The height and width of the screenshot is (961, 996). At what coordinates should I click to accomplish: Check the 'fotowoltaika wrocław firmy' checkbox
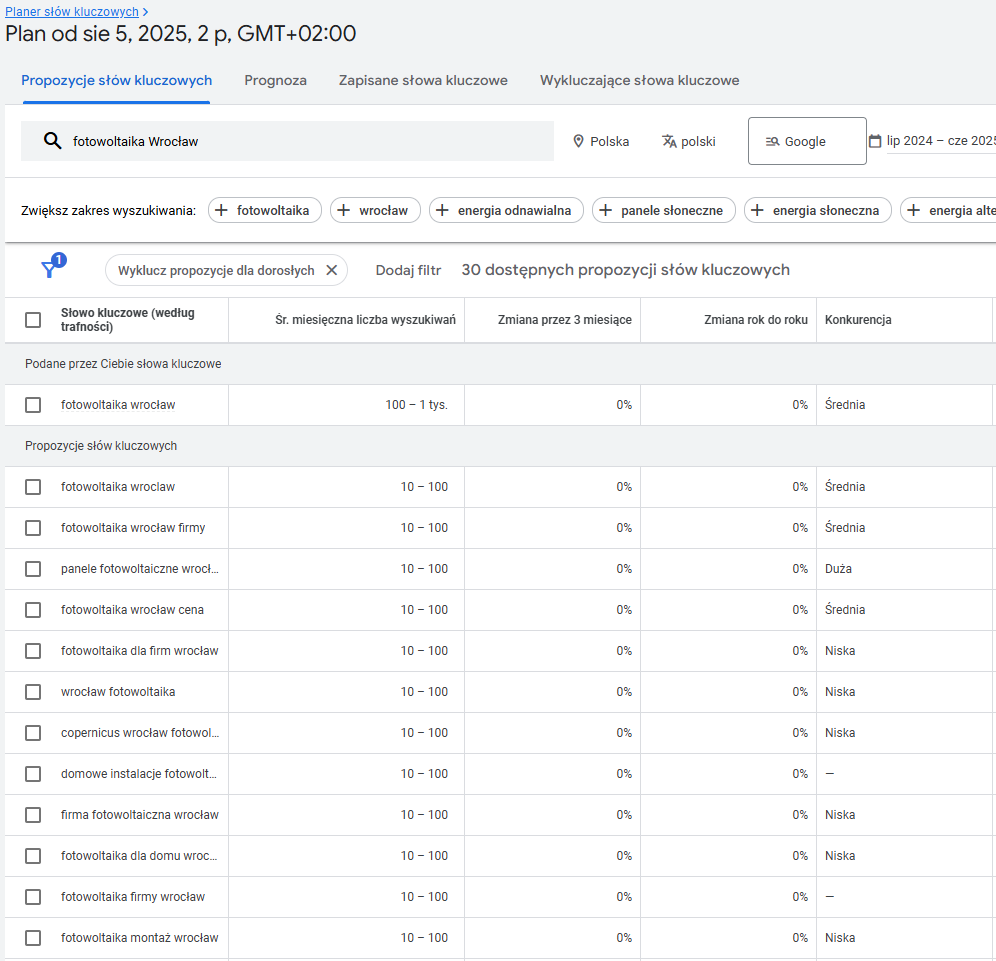[33, 528]
